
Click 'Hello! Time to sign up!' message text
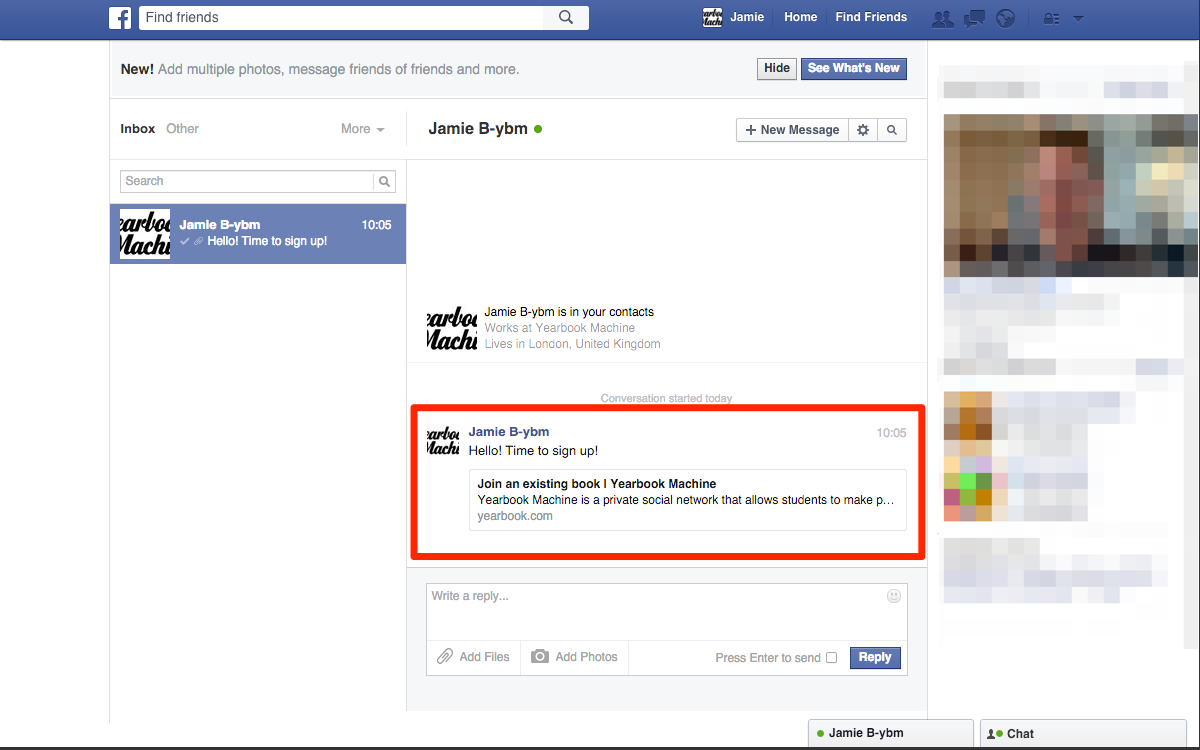click(533, 451)
